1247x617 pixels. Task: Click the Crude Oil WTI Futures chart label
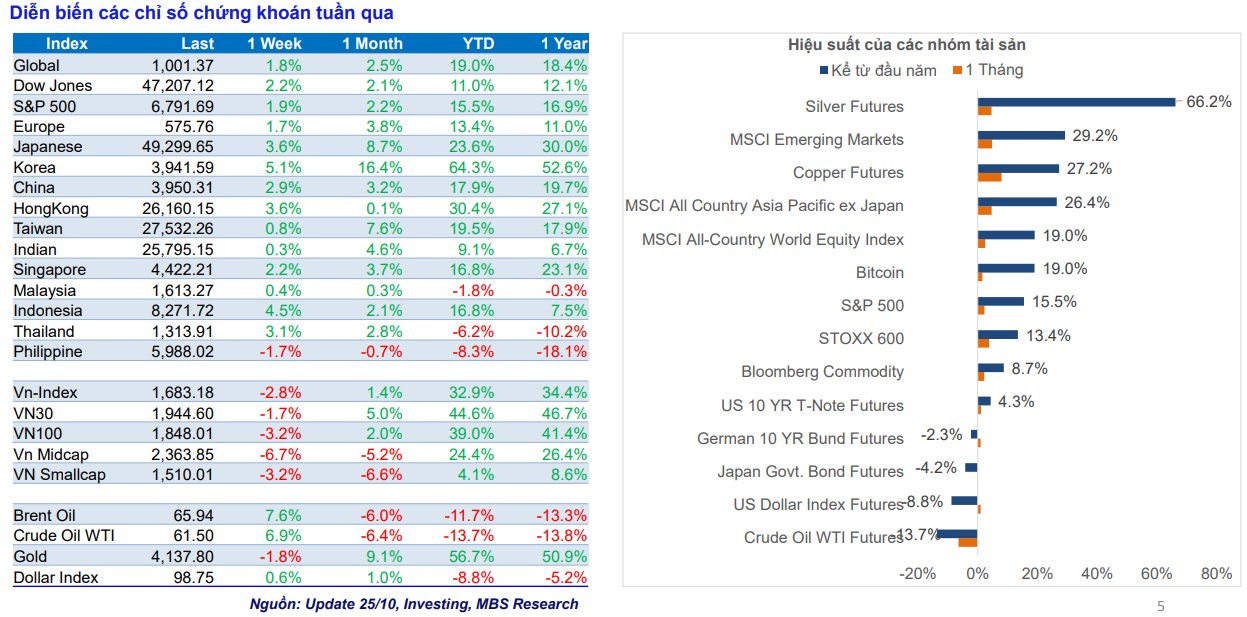[823, 538]
